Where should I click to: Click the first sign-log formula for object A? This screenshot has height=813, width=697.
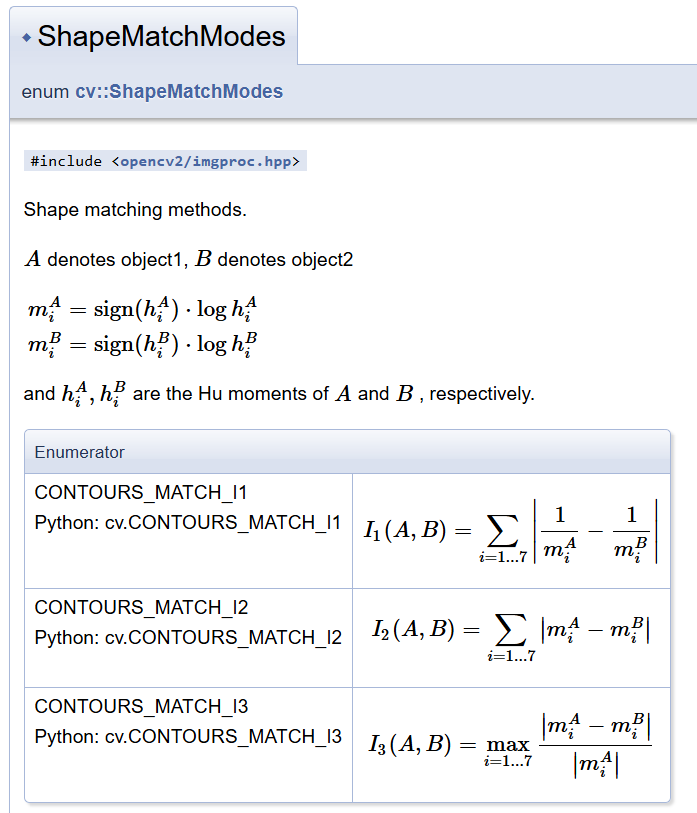(x=143, y=309)
